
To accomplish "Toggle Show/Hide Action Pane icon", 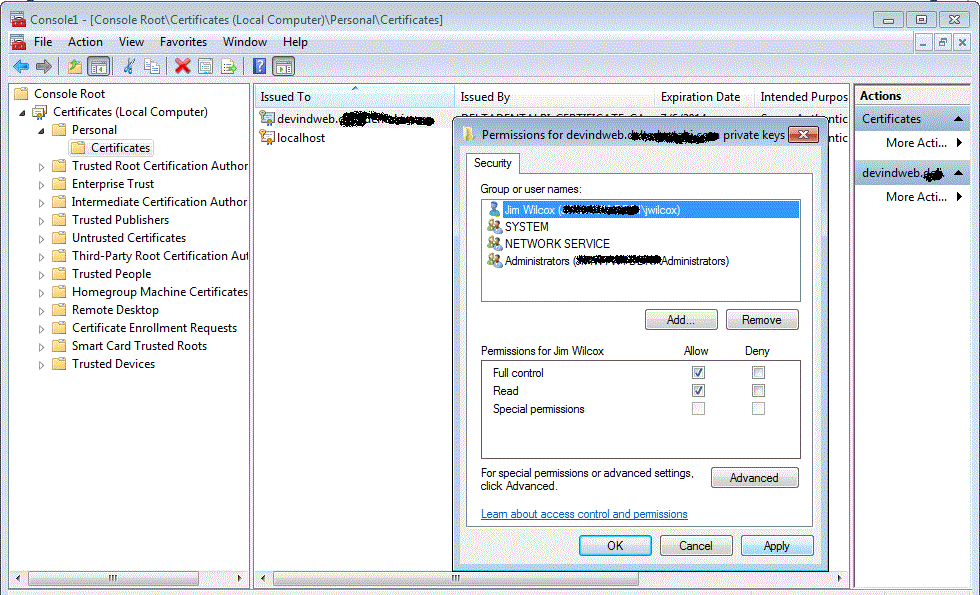I will pyautogui.click(x=283, y=66).
